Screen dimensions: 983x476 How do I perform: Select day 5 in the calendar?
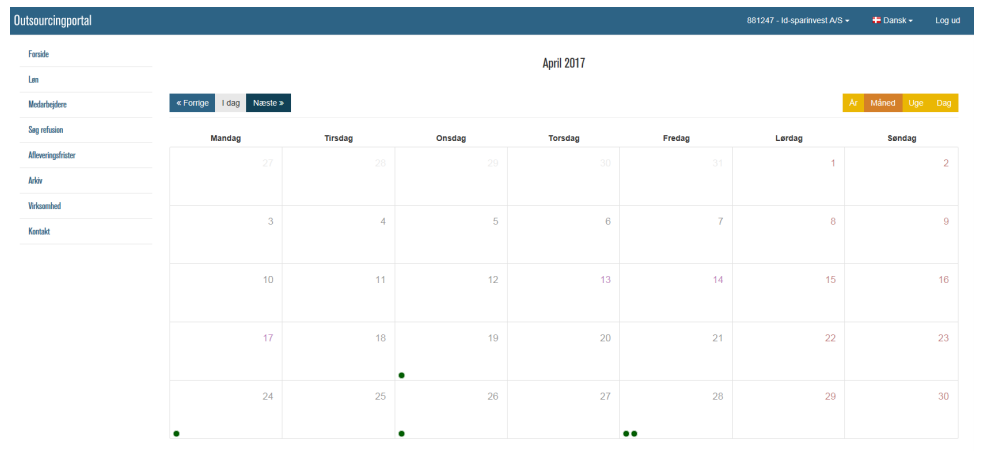(x=495, y=221)
